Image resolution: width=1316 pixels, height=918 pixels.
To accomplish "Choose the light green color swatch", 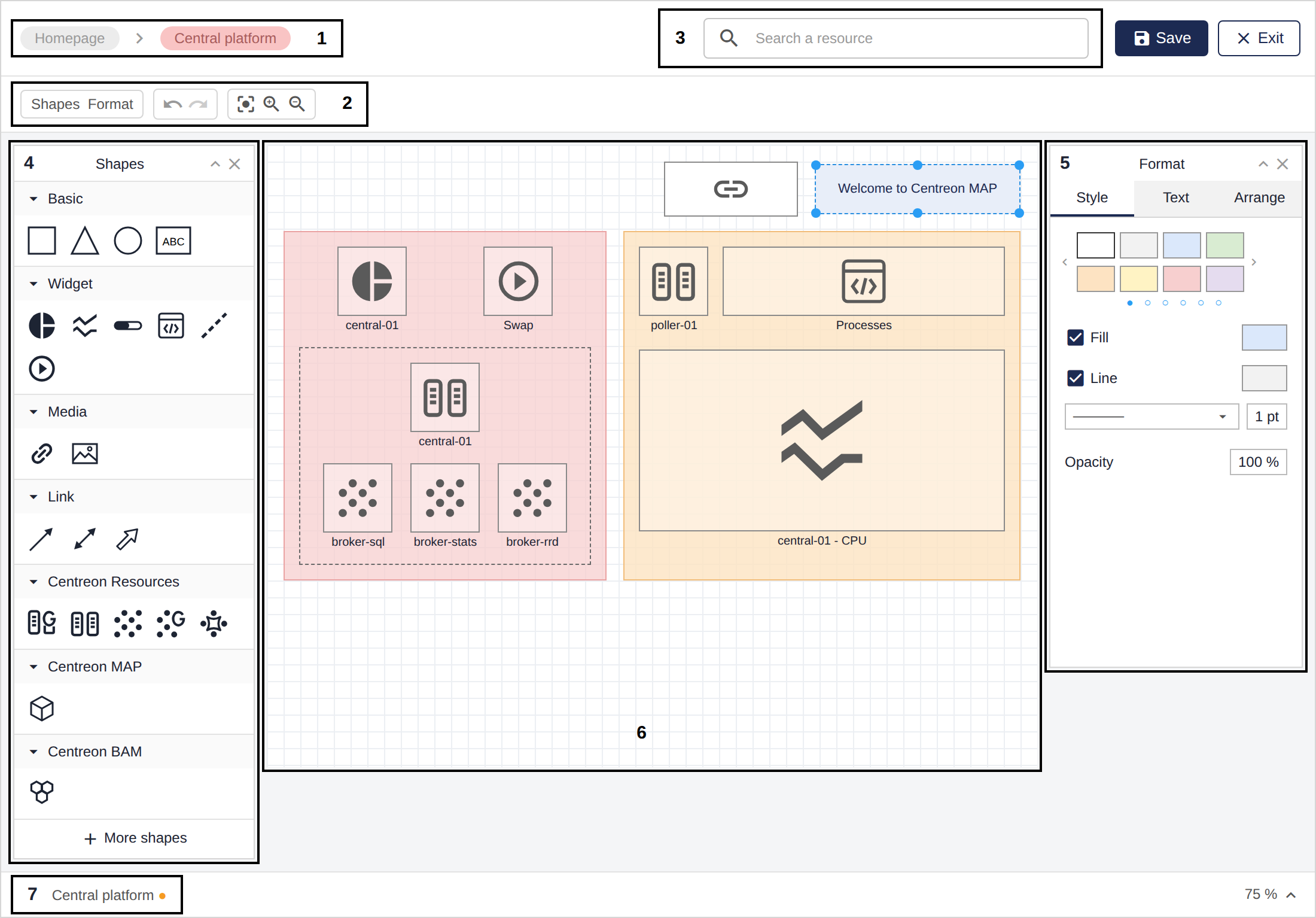I will point(1224,245).
